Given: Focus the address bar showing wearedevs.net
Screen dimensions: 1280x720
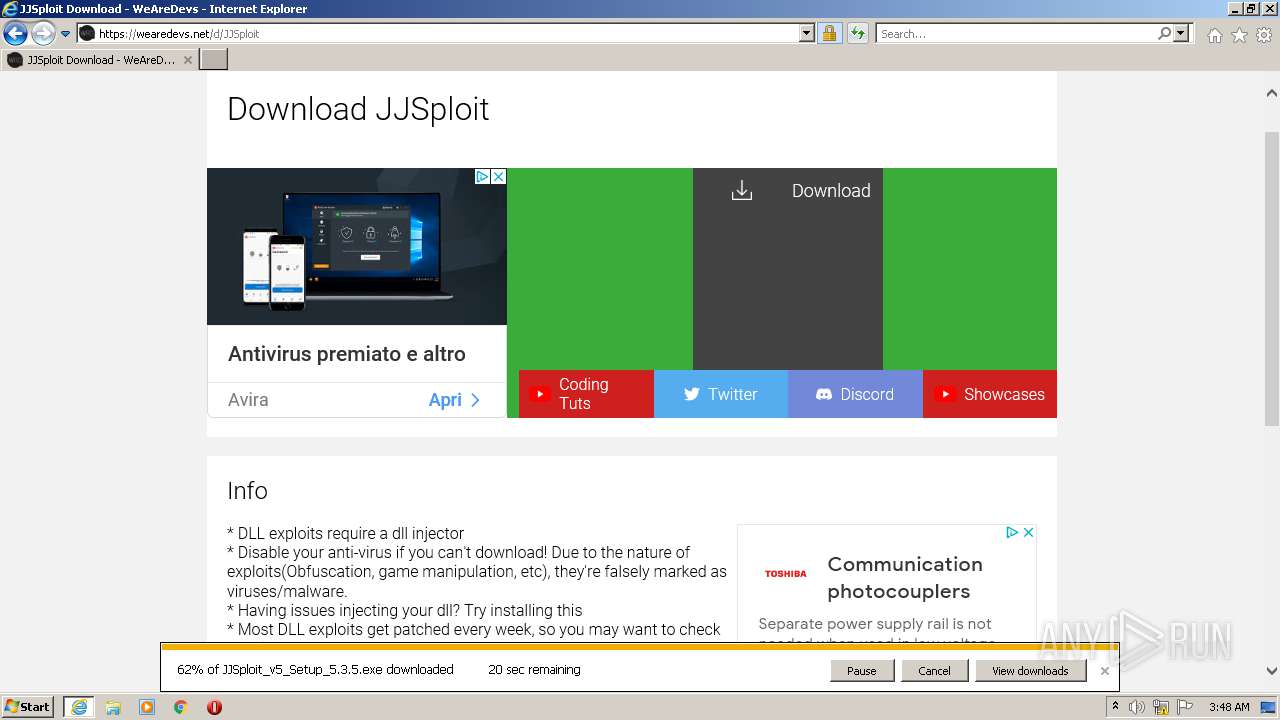Looking at the screenshot, I should [446, 34].
